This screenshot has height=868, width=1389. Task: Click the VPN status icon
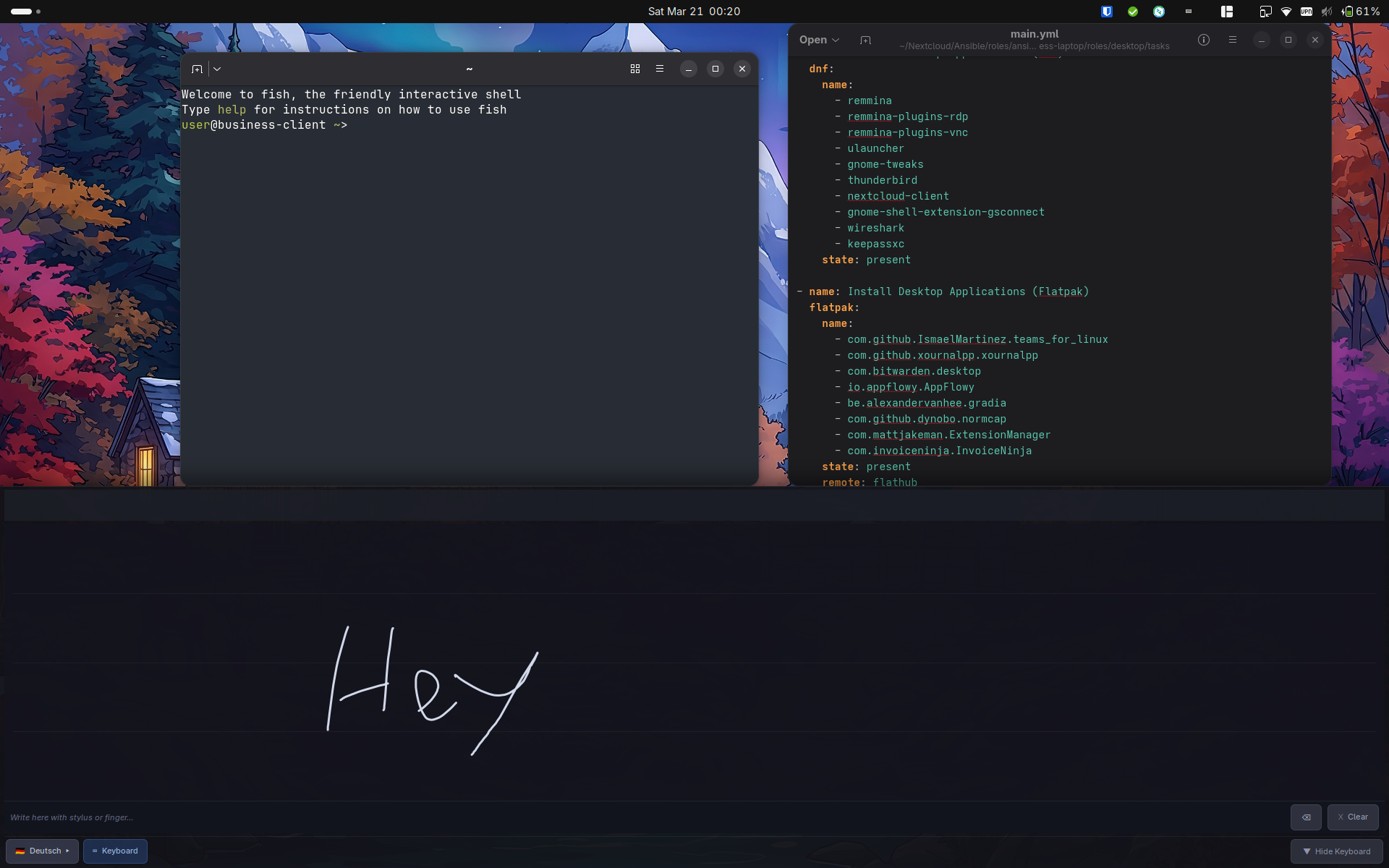pyautogui.click(x=1307, y=12)
